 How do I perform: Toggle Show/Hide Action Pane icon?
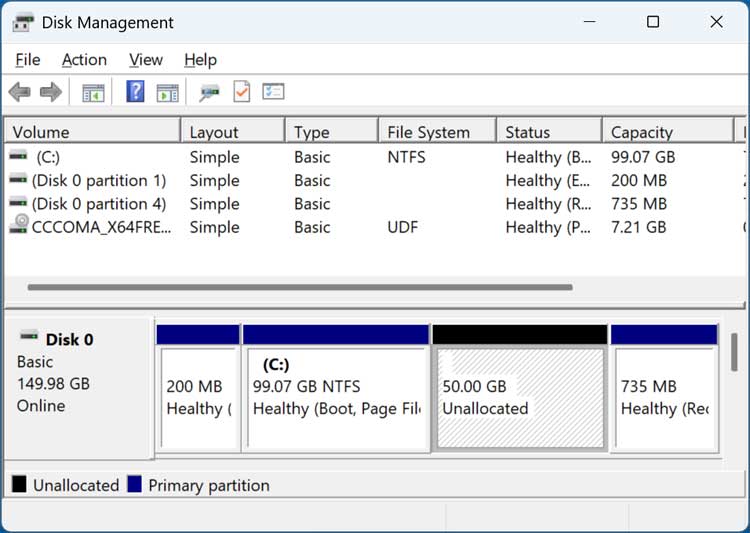tap(167, 92)
